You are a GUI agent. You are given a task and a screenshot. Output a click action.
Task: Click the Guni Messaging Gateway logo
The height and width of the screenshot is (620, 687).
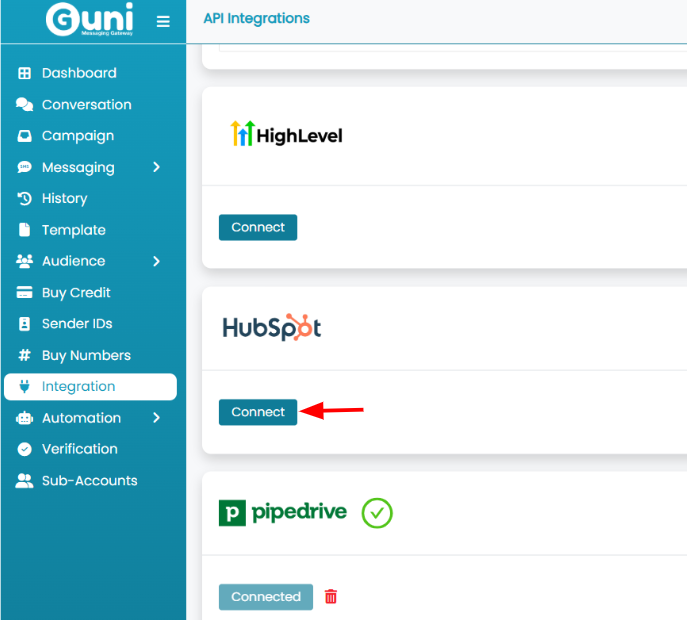[x=90, y=19]
